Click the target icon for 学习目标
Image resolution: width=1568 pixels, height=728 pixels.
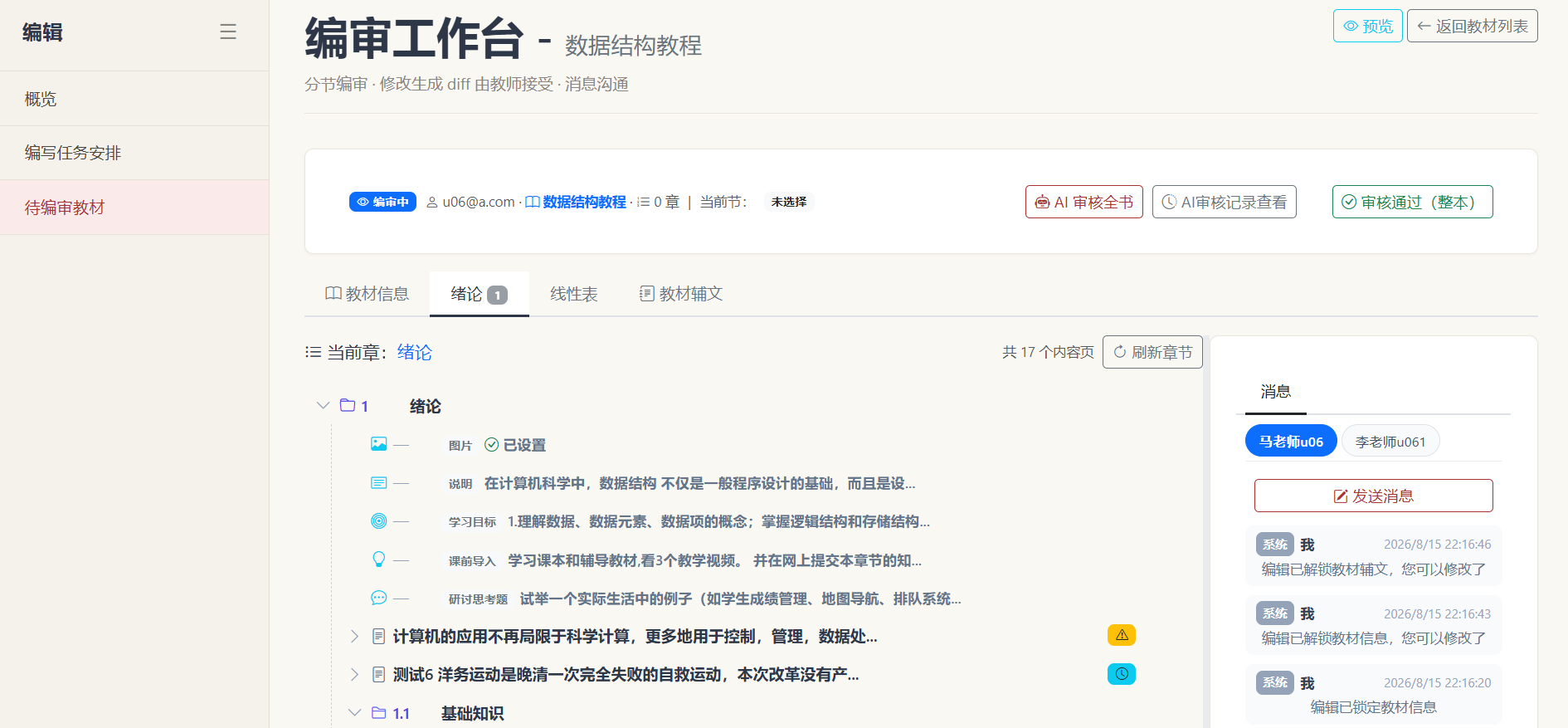(378, 521)
